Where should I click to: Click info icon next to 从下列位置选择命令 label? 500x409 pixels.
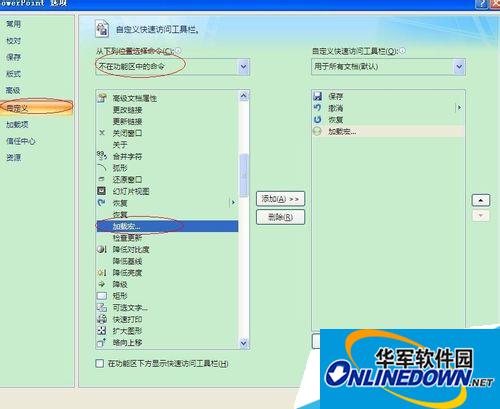[x=178, y=51]
